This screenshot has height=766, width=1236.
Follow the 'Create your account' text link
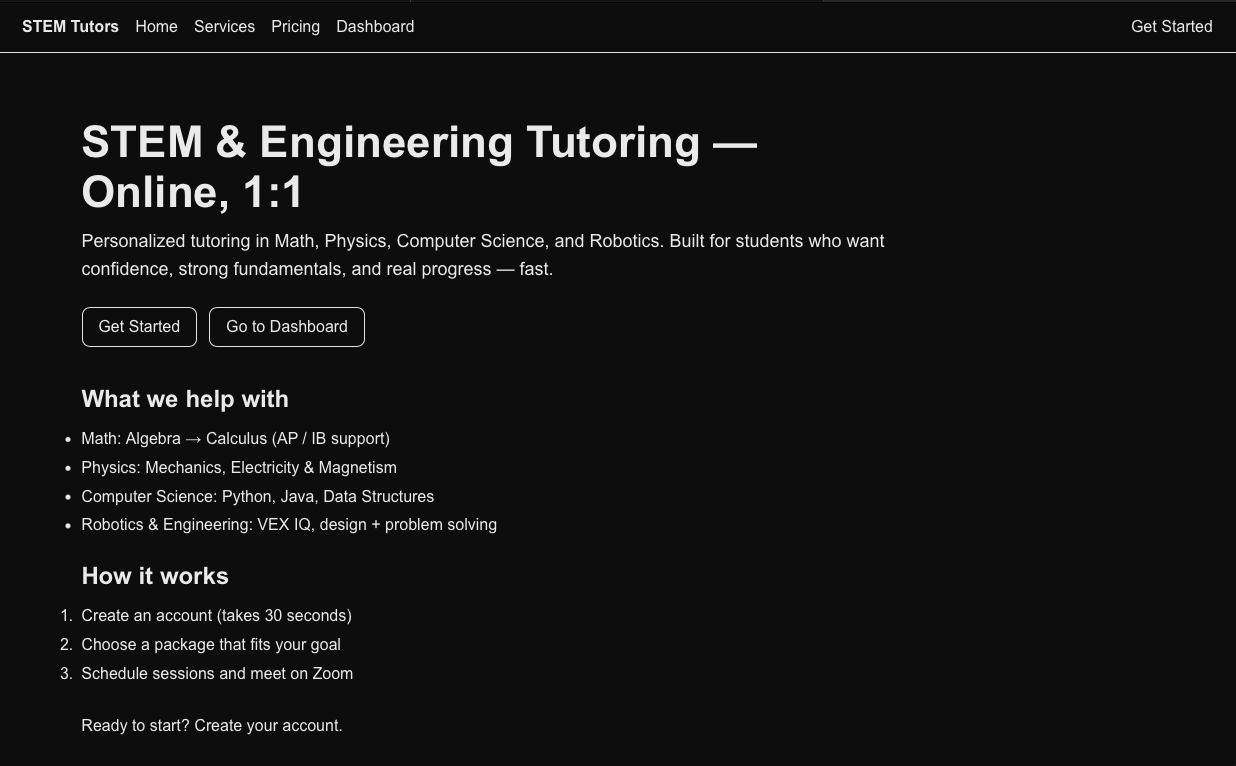click(x=268, y=726)
